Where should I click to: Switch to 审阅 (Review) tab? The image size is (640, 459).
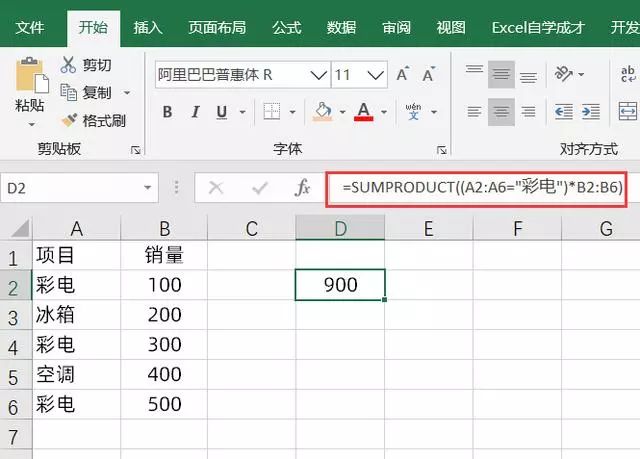point(396,28)
